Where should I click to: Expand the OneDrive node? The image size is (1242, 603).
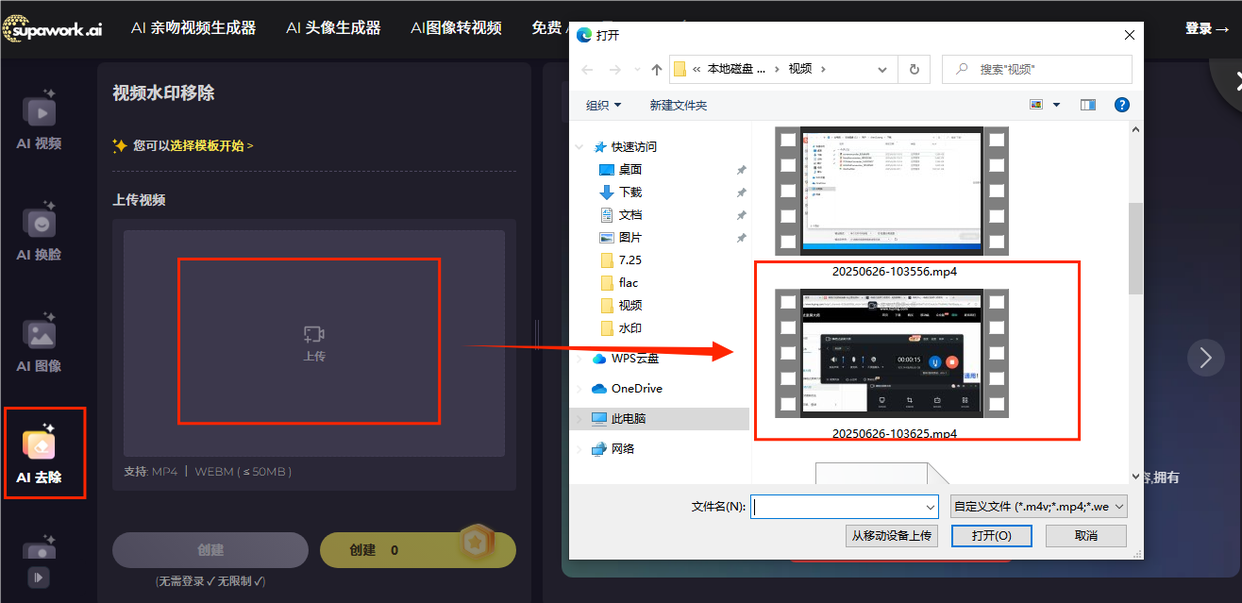[x=580, y=388]
